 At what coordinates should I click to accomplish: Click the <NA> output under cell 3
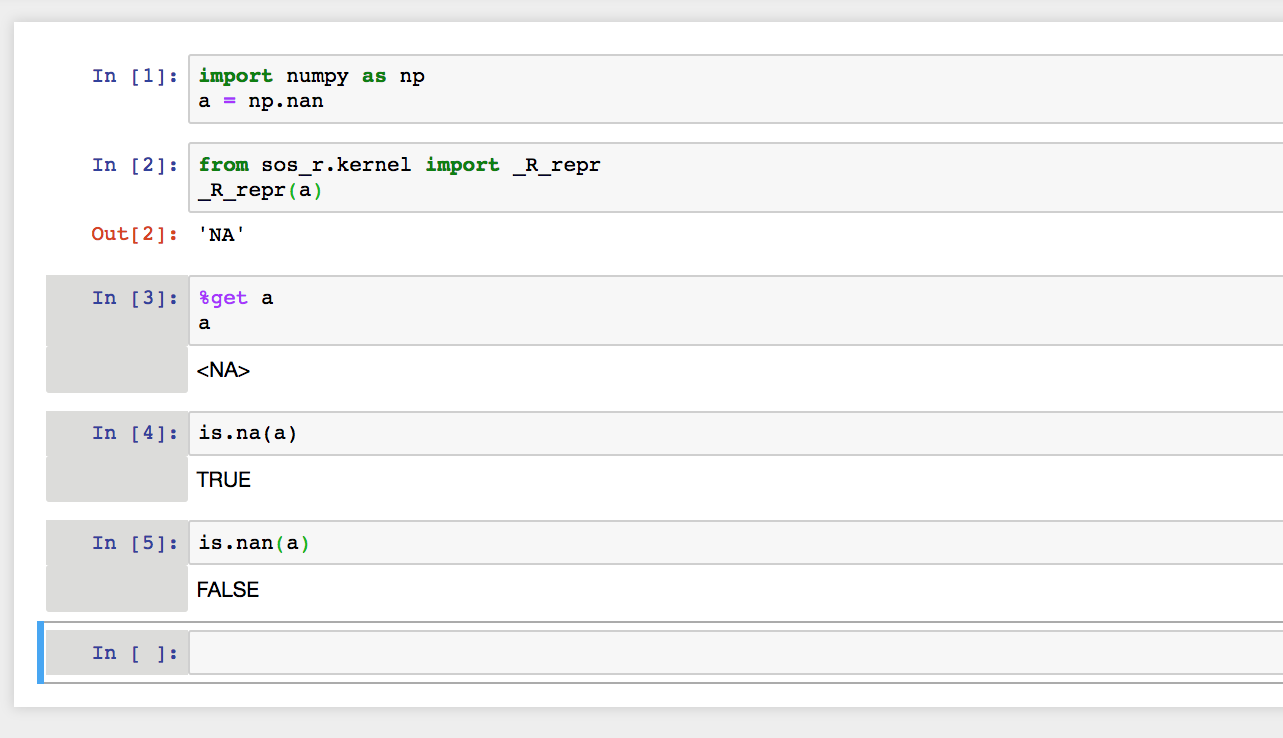pyautogui.click(x=224, y=369)
